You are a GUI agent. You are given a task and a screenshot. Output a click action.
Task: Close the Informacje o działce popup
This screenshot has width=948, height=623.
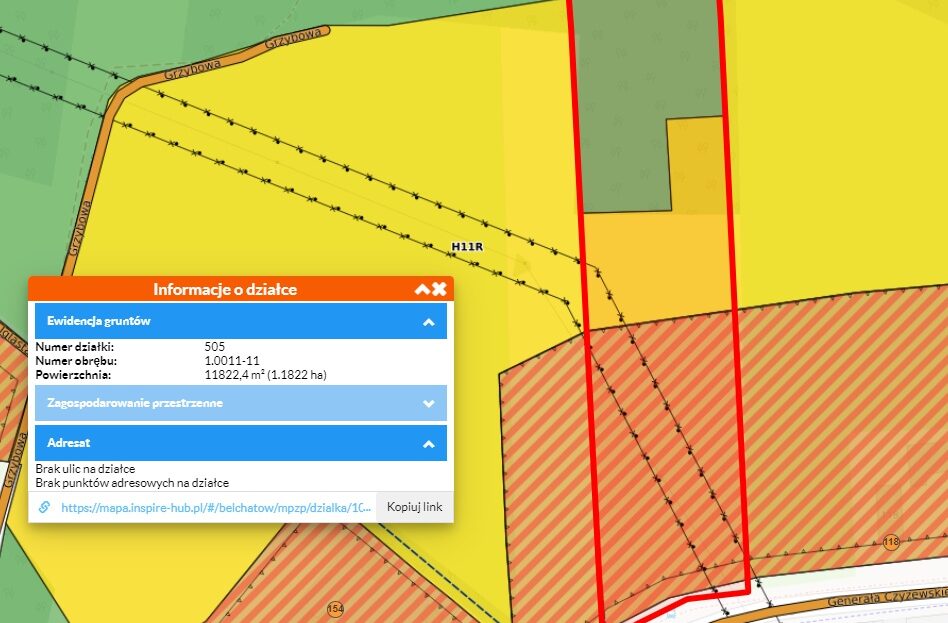(439, 289)
